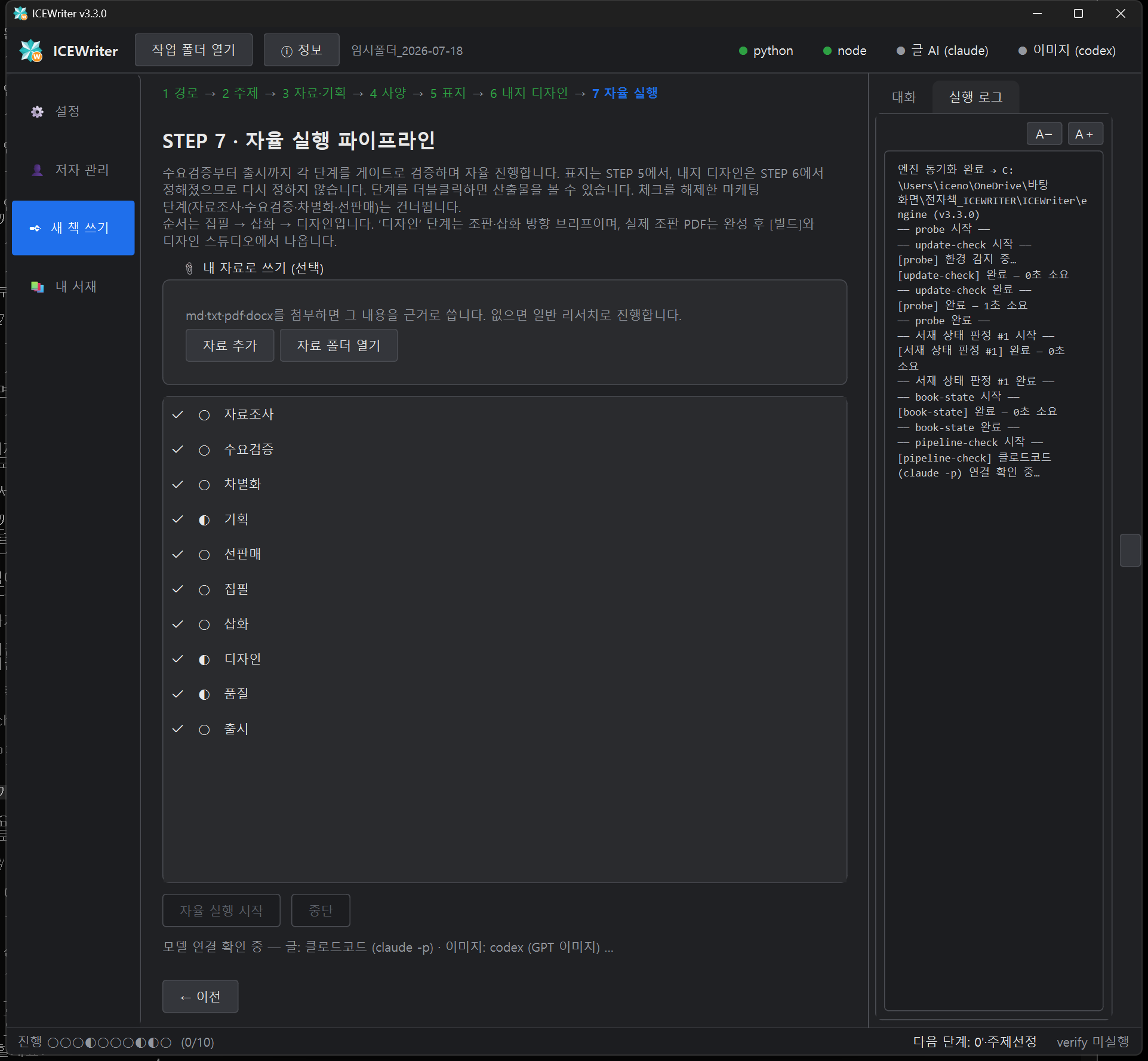This screenshot has height=1061, width=1148.
Task: Click the 글 AI (claude) gray status dot
Action: coord(901,51)
